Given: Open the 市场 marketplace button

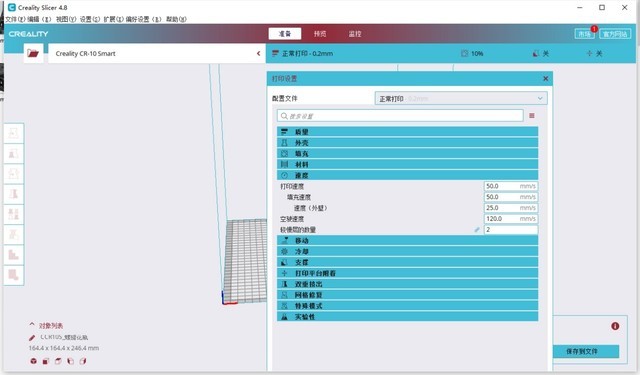Looking at the screenshot, I should click(x=584, y=34).
